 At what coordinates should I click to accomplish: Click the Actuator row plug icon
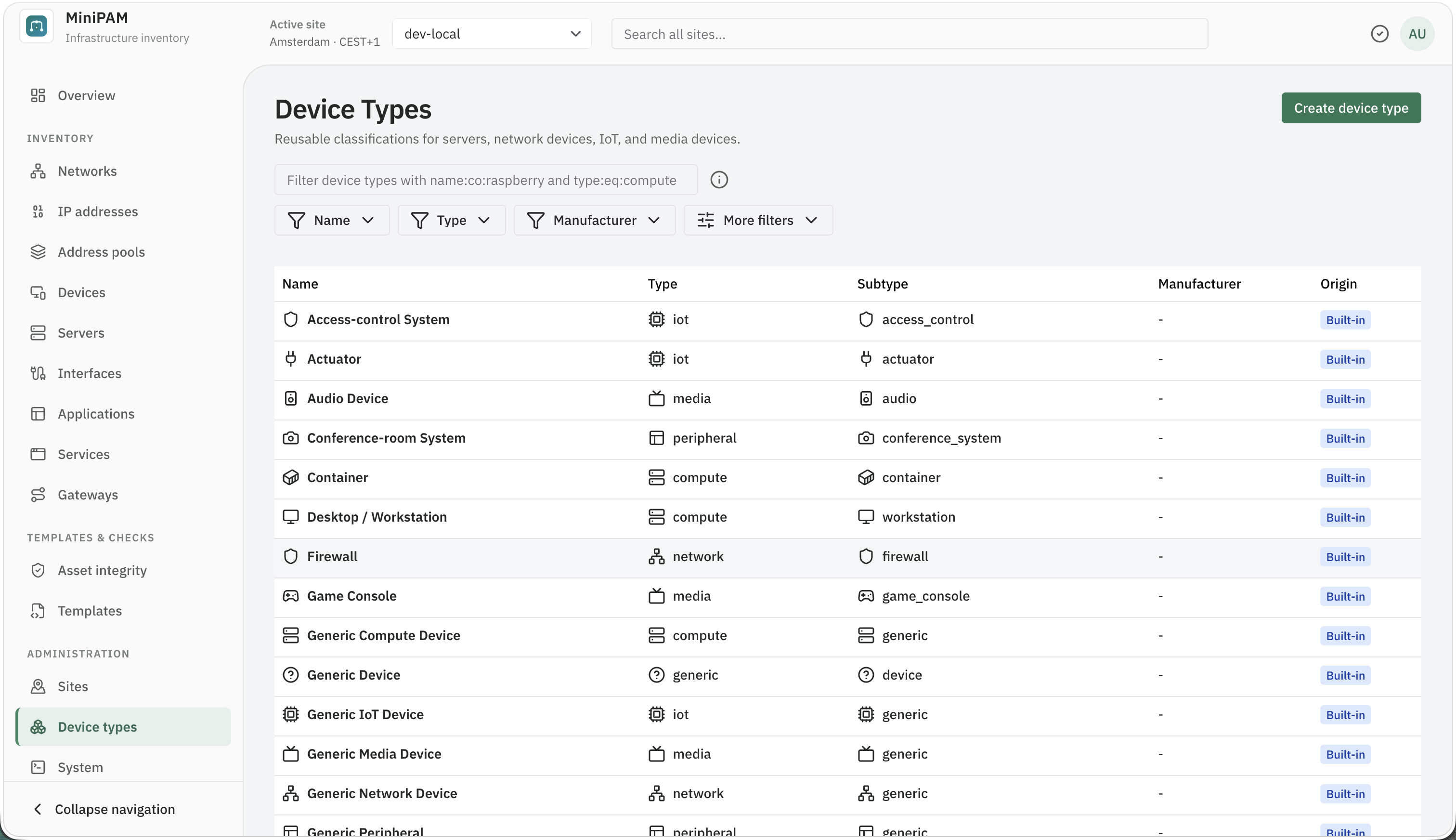(x=291, y=359)
